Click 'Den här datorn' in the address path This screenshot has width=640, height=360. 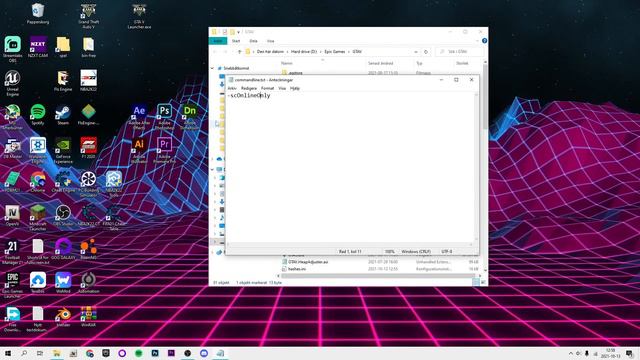270,52
